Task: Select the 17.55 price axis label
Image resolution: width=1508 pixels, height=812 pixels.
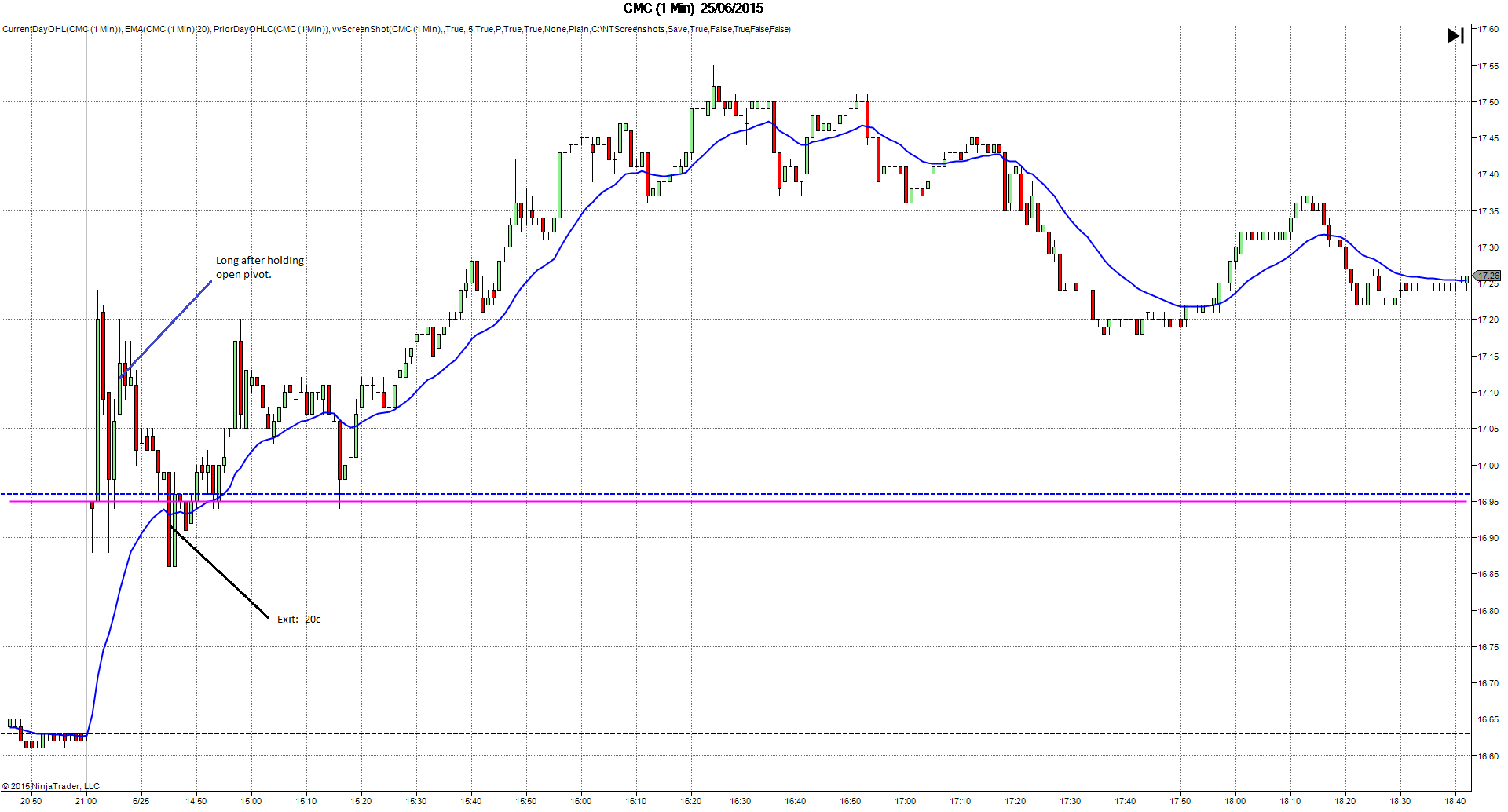Action: pos(1488,66)
